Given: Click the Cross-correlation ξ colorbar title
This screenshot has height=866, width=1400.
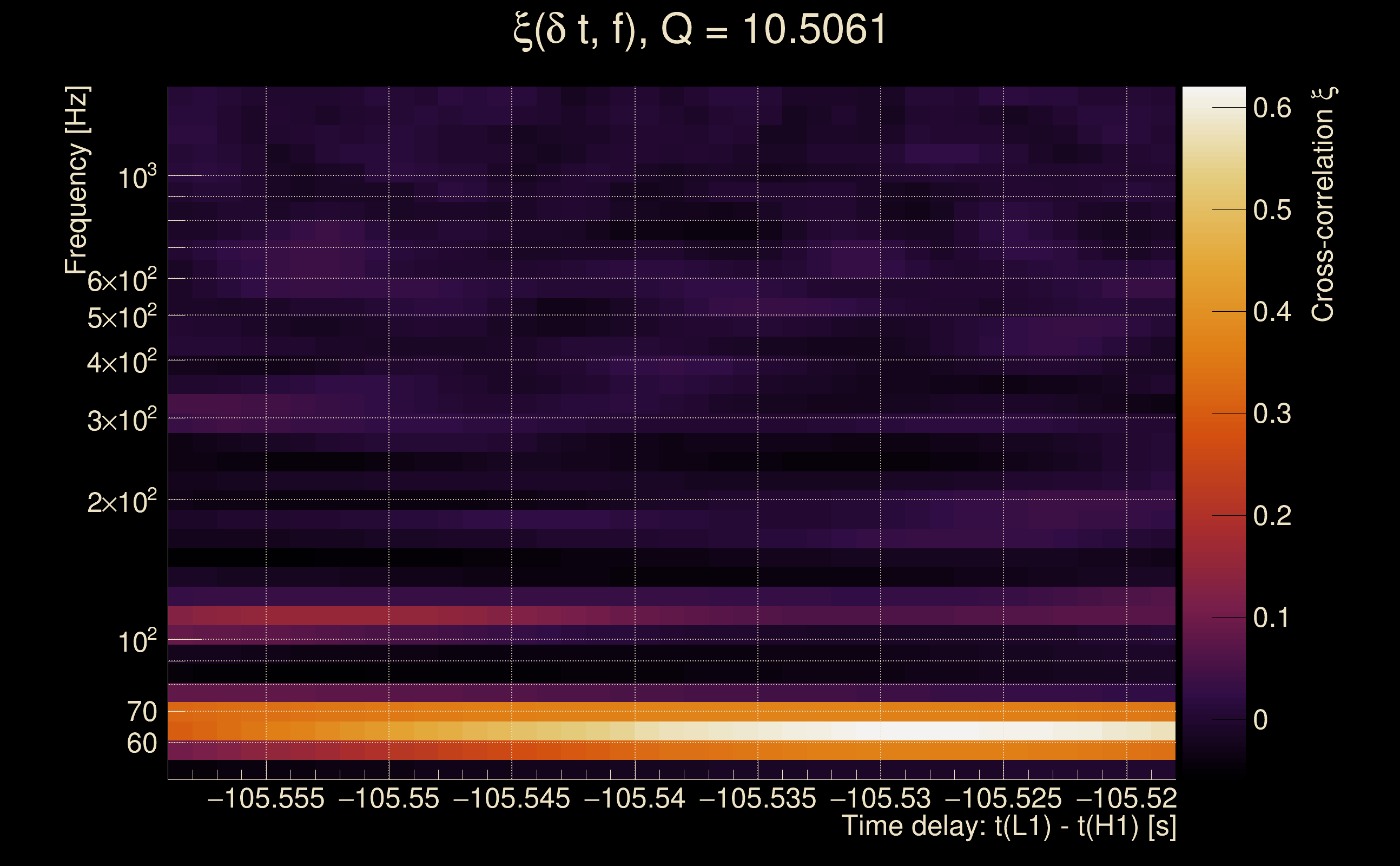Looking at the screenshot, I should 1323,204.
